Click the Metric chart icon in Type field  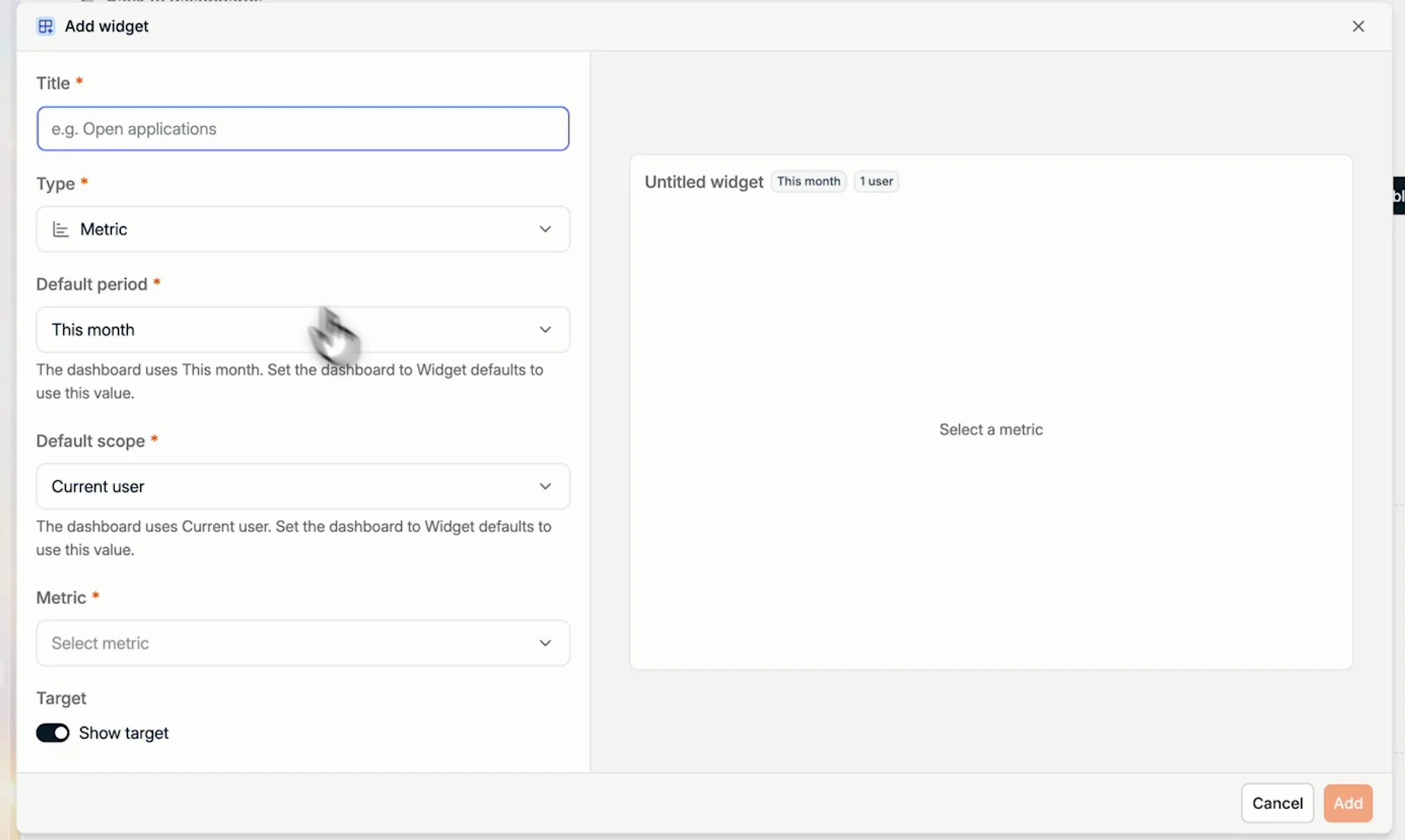pyautogui.click(x=61, y=229)
